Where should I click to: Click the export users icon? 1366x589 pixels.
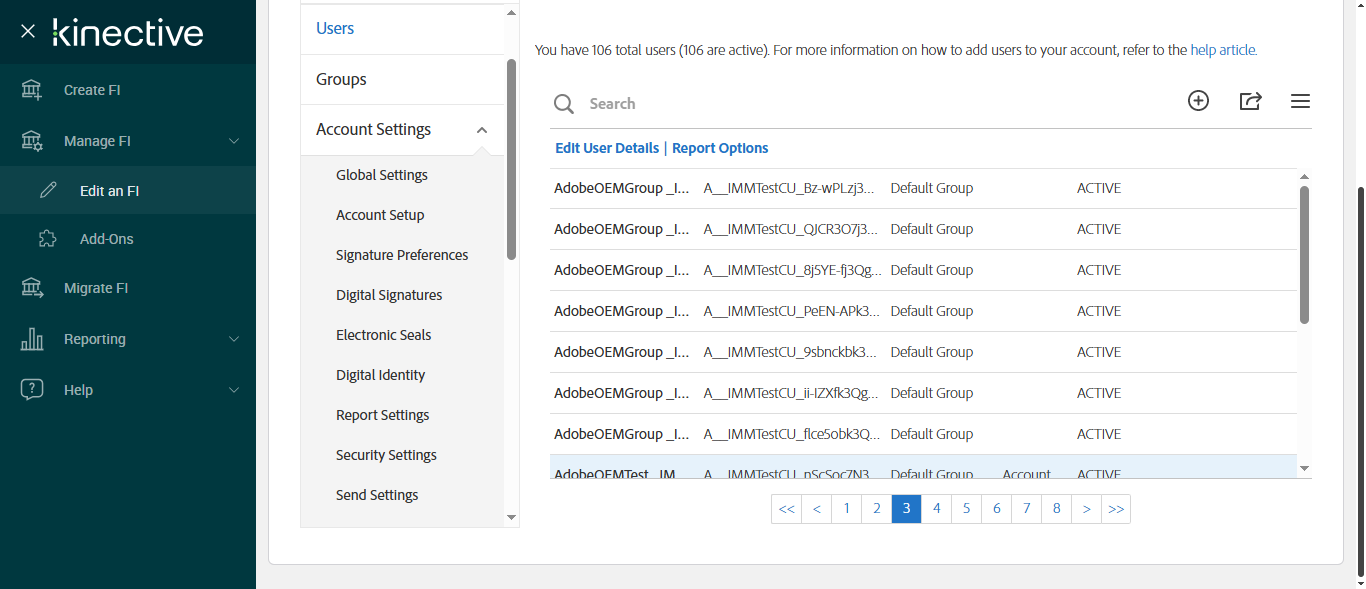tap(1250, 101)
